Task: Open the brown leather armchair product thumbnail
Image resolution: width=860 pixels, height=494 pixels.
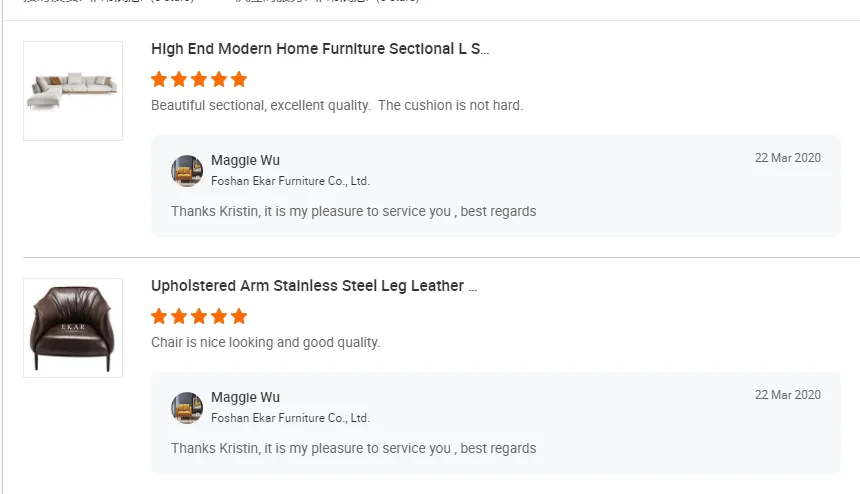Action: [73, 328]
